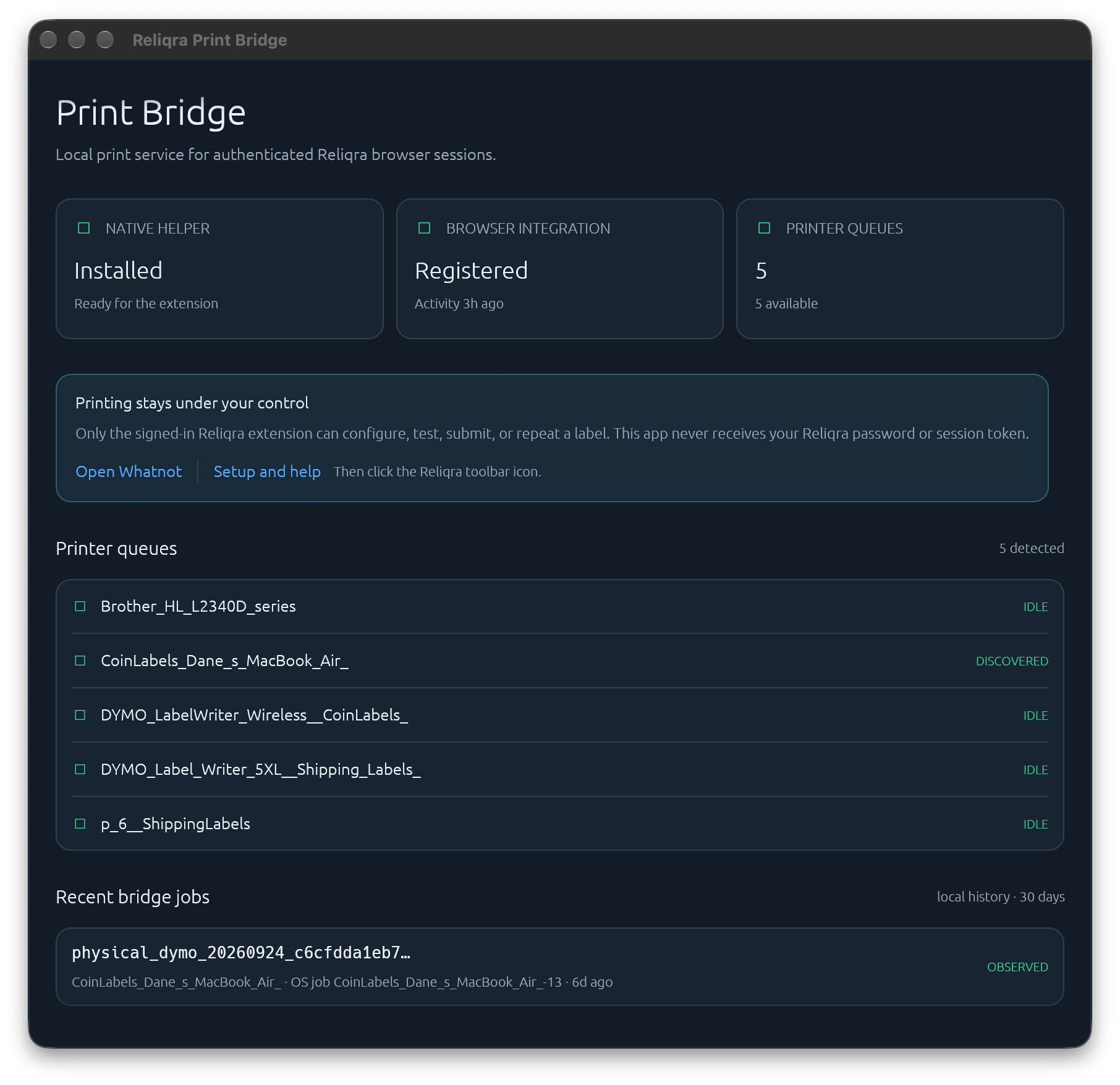Screen dimensions: 1120x1085
Task: Open the Setup and help link
Action: click(267, 471)
